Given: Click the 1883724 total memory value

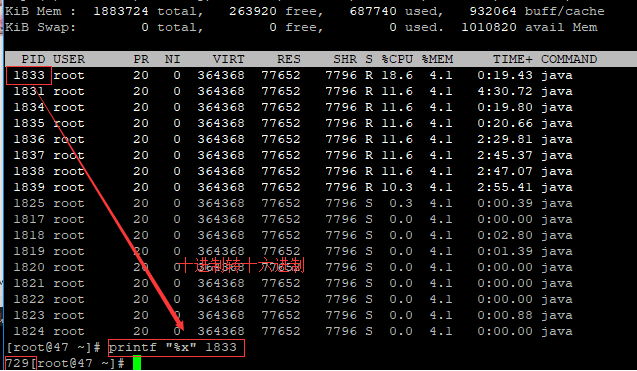Looking at the screenshot, I should (x=121, y=11).
